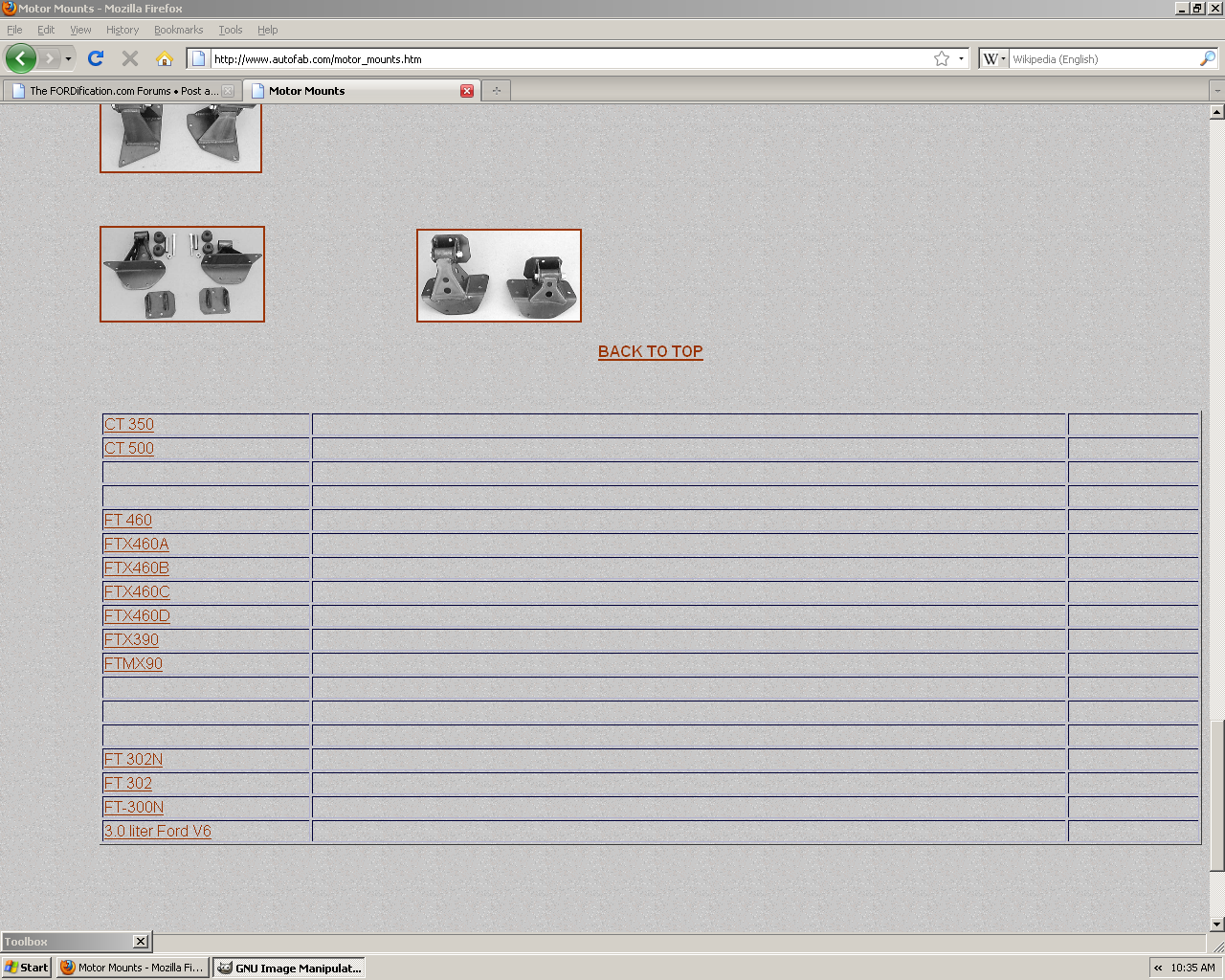Open the Edit menu
This screenshot has height=980, width=1225.
46,30
